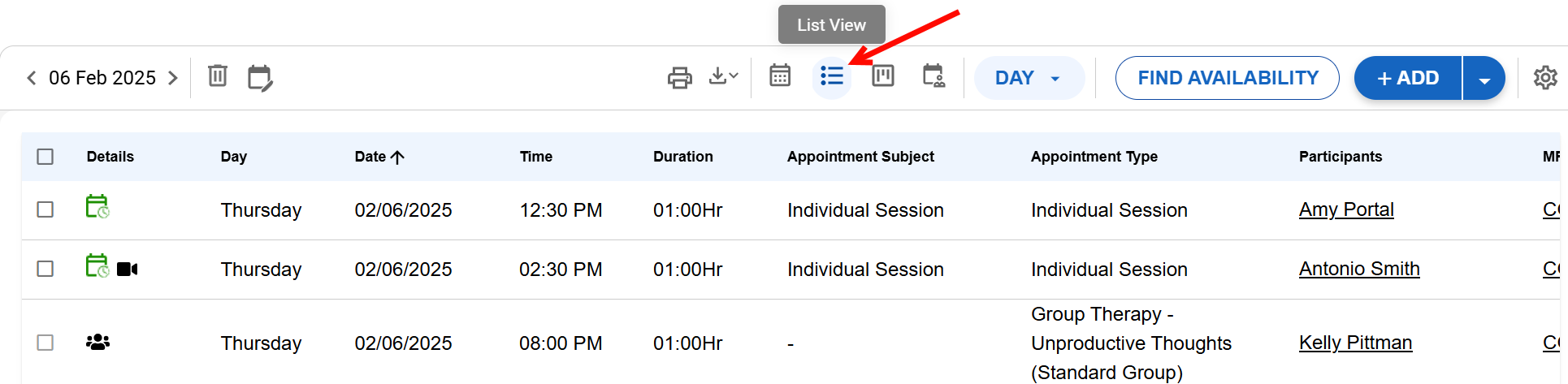Open the board view icon

pyautogui.click(x=882, y=76)
